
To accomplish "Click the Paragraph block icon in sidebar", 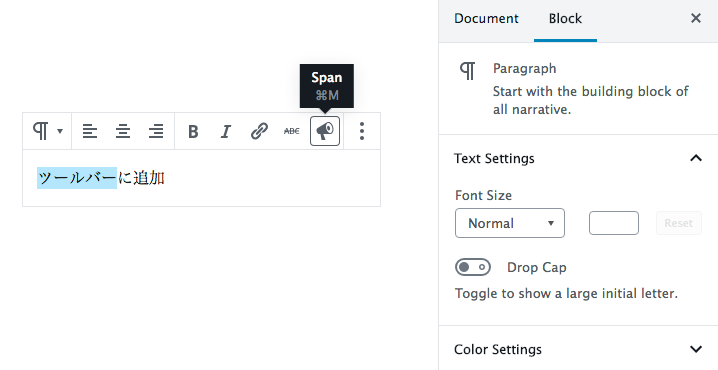I will click(x=468, y=71).
